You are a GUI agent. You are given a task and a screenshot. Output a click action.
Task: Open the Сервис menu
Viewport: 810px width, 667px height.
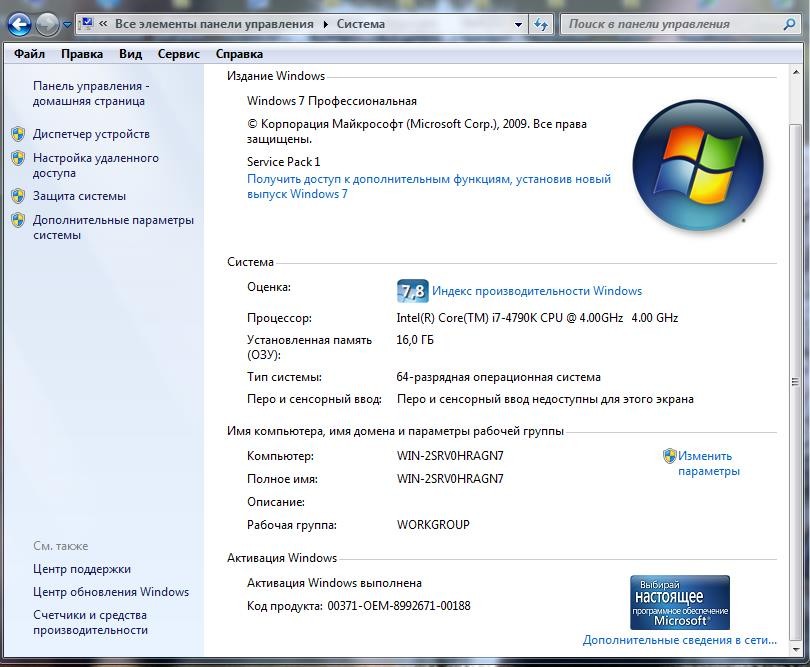[x=178, y=54]
